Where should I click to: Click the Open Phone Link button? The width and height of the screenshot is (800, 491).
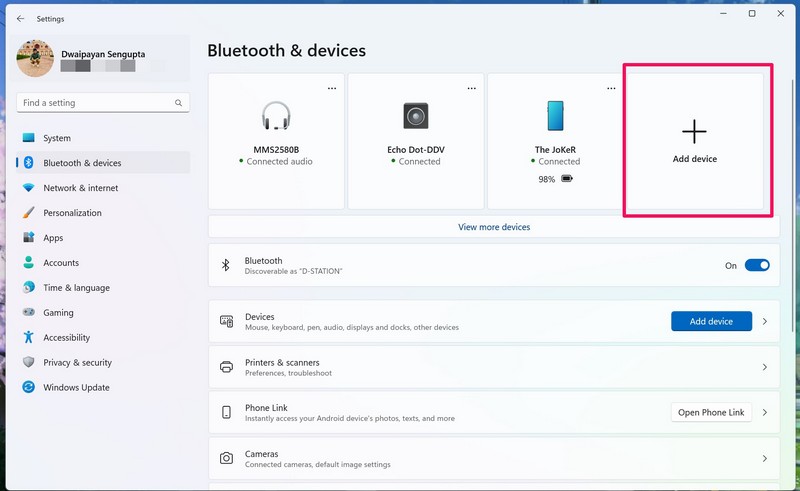[711, 412]
